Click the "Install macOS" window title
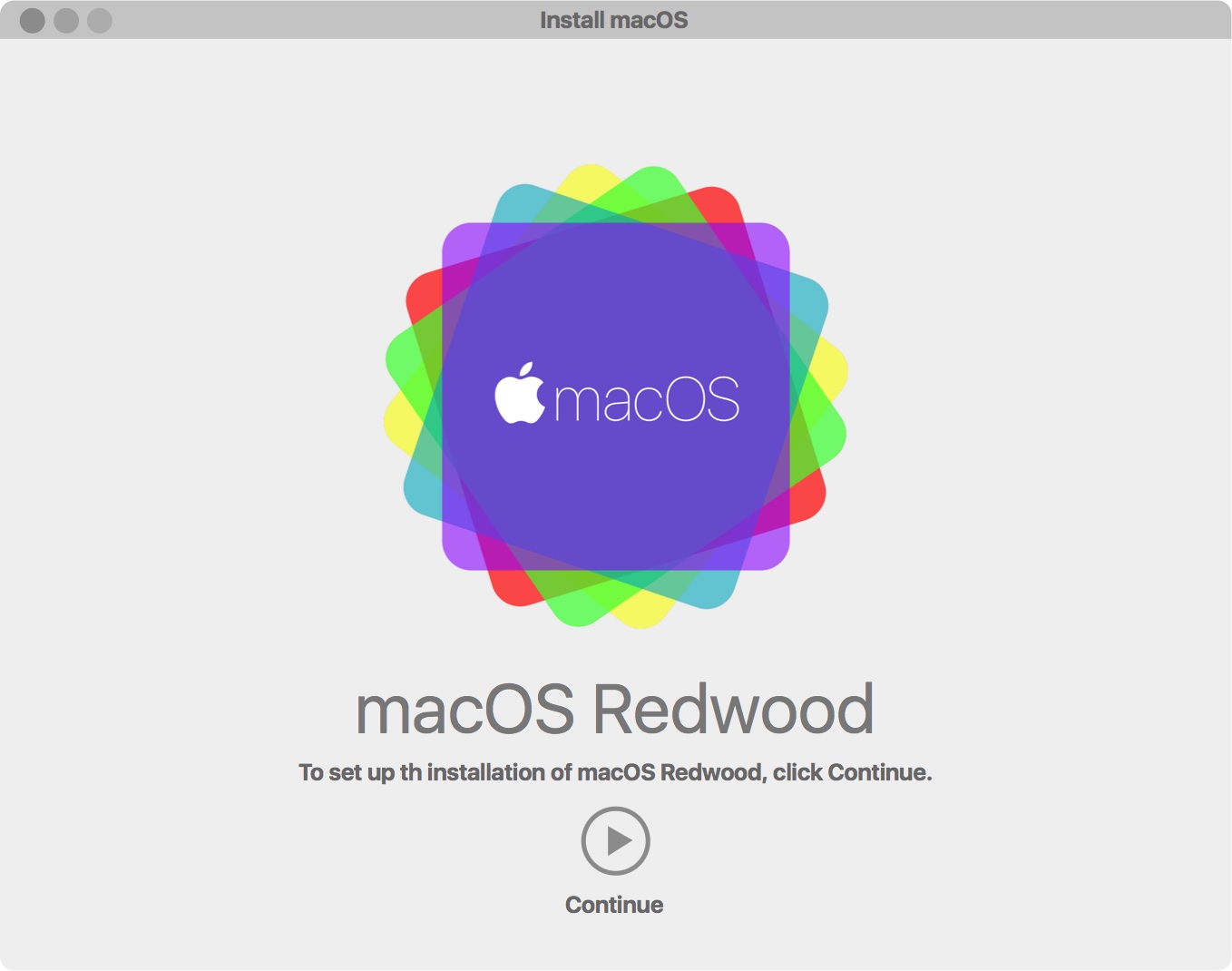Screen dimensions: 1232x971 tap(614, 20)
